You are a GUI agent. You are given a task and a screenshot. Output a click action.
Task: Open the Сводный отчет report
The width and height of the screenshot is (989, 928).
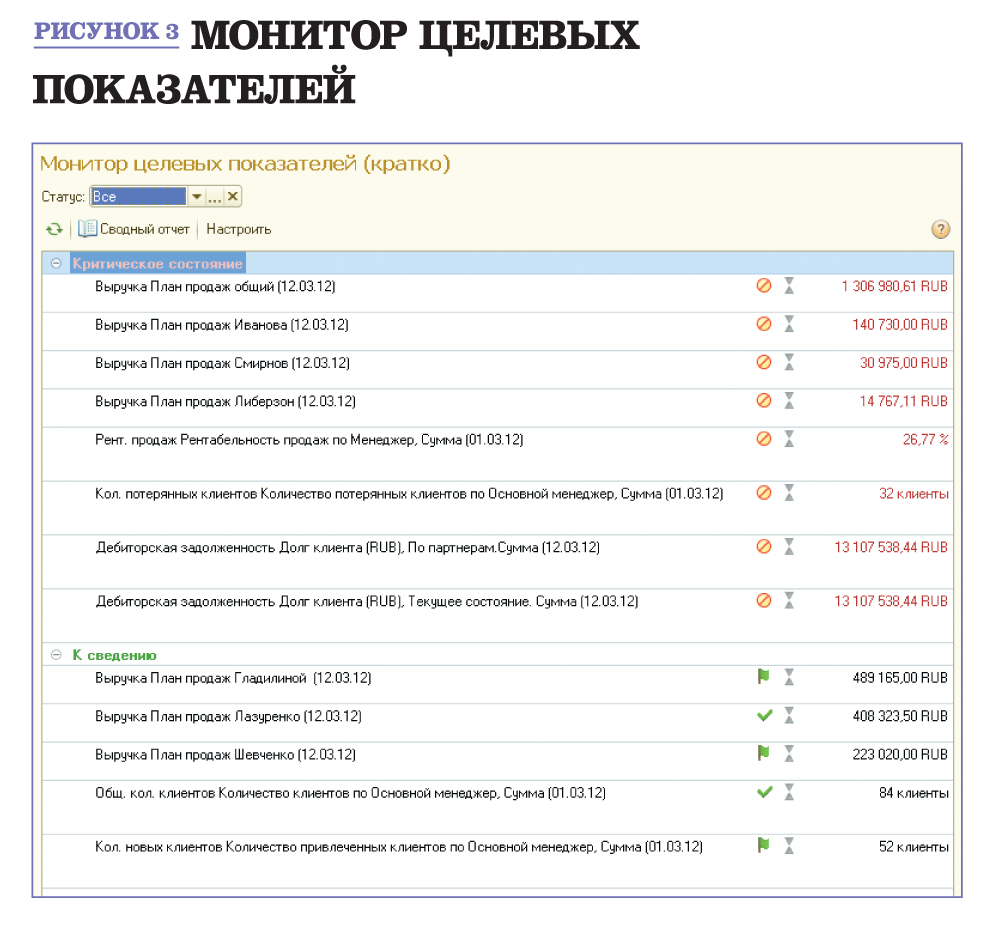(134, 229)
